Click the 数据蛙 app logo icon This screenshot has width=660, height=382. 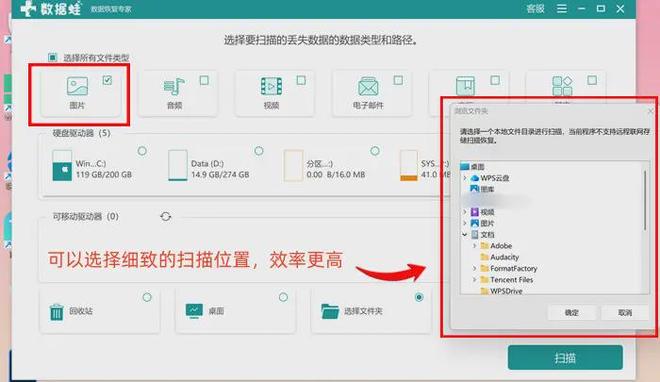(28, 8)
